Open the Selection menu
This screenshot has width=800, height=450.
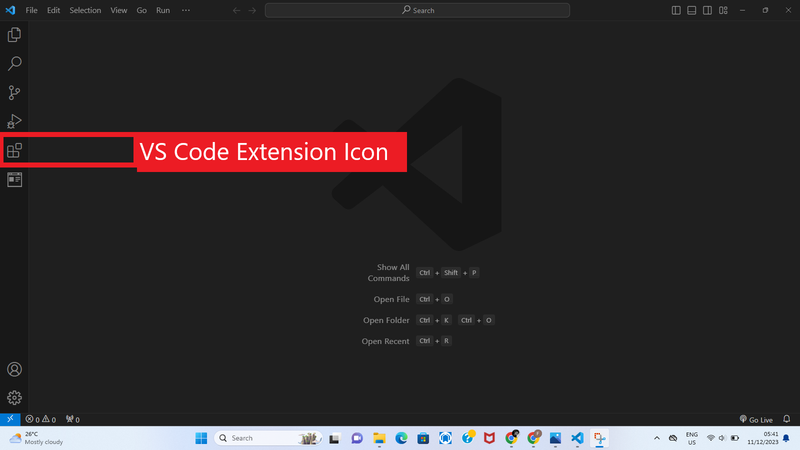[85, 10]
